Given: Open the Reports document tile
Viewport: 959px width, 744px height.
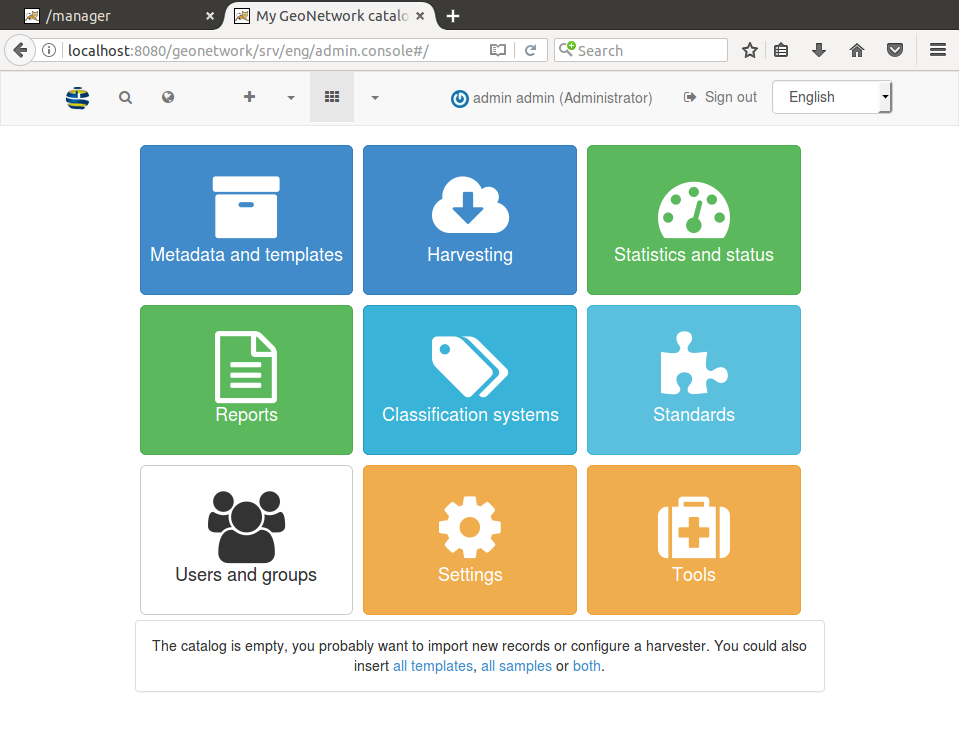Looking at the screenshot, I should tap(246, 380).
